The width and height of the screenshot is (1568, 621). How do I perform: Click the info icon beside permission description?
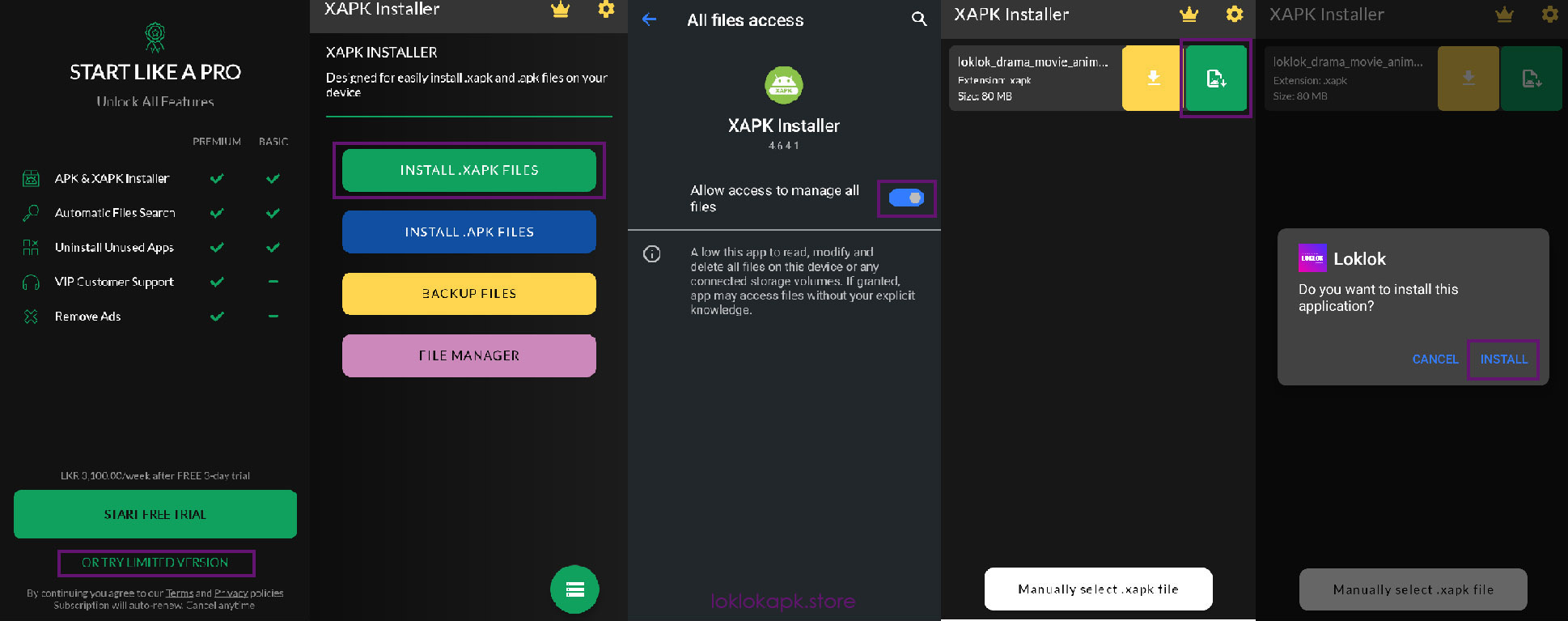point(651,254)
